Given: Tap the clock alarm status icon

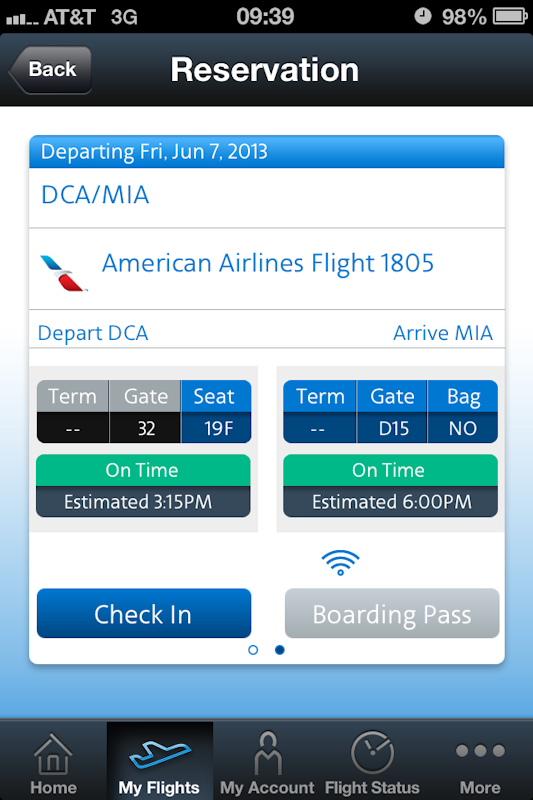Looking at the screenshot, I should point(422,16).
